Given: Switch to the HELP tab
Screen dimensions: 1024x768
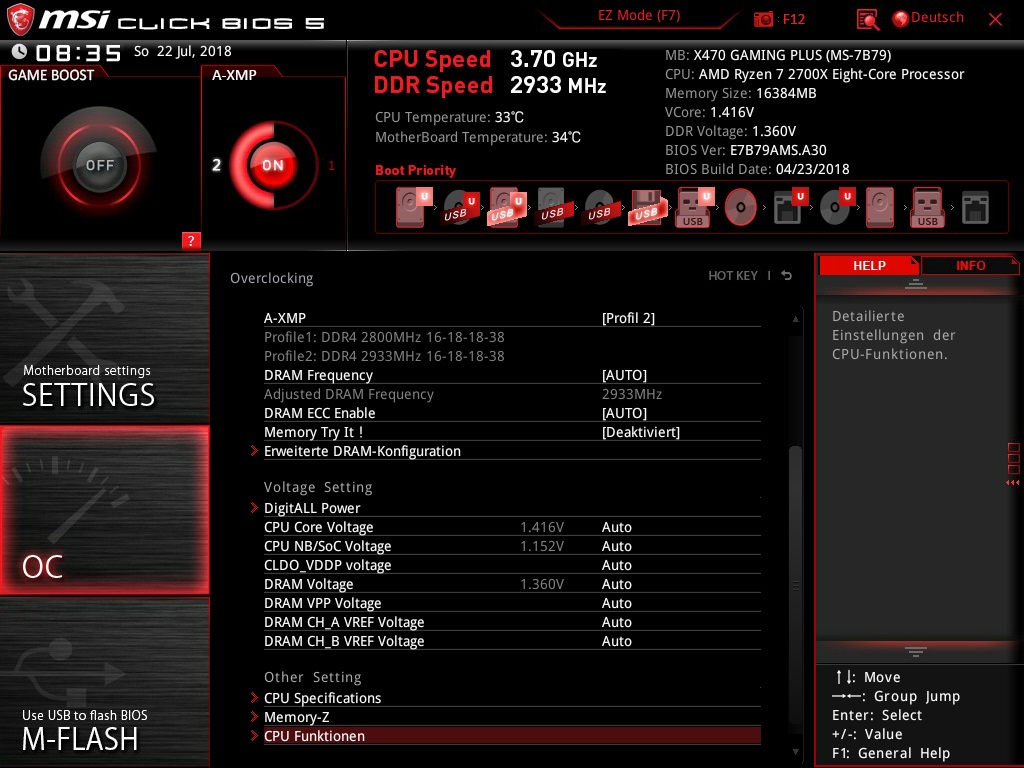Looking at the screenshot, I should coord(869,265).
